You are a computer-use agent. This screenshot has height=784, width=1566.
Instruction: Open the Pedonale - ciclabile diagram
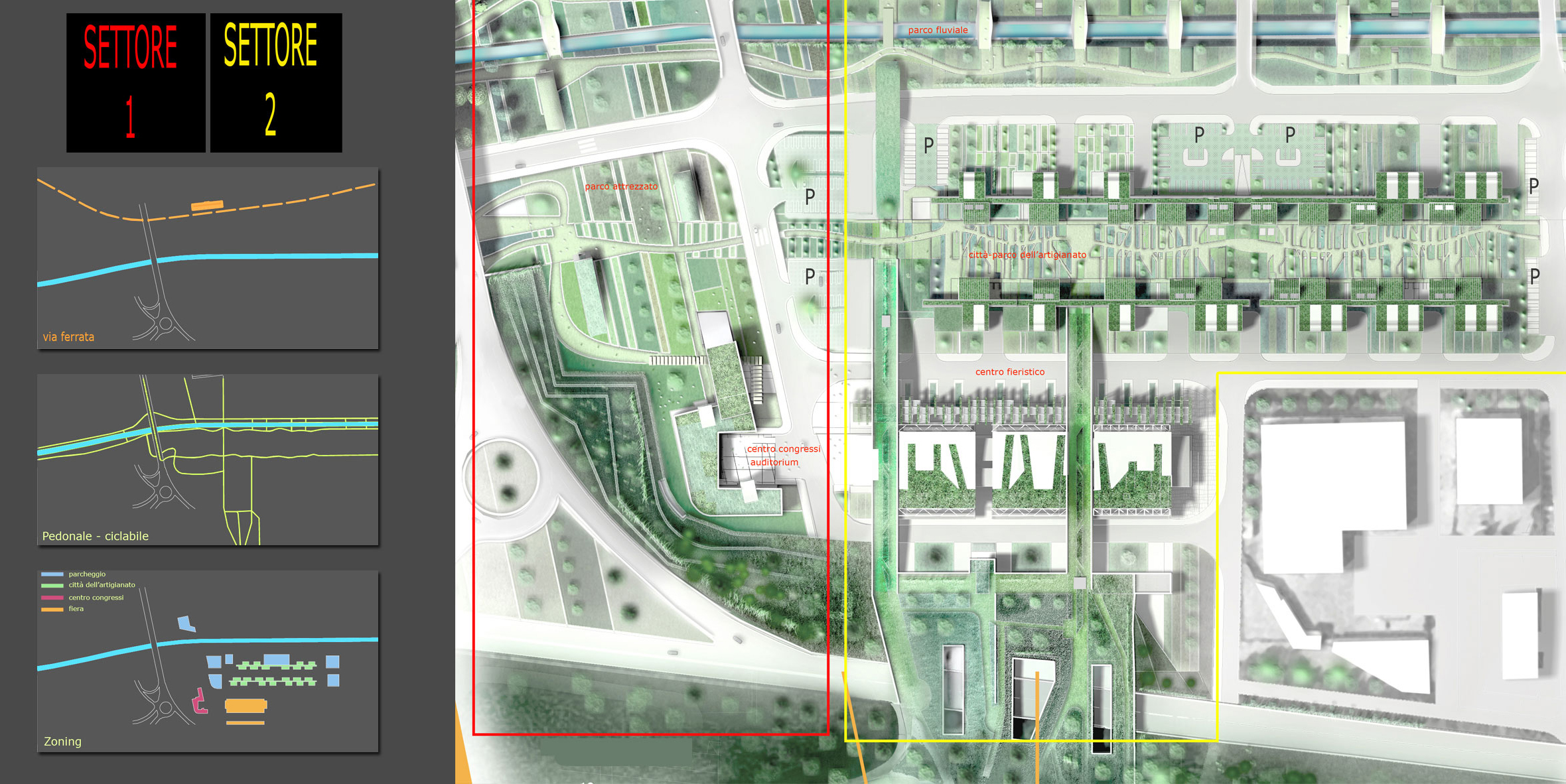[x=208, y=460]
